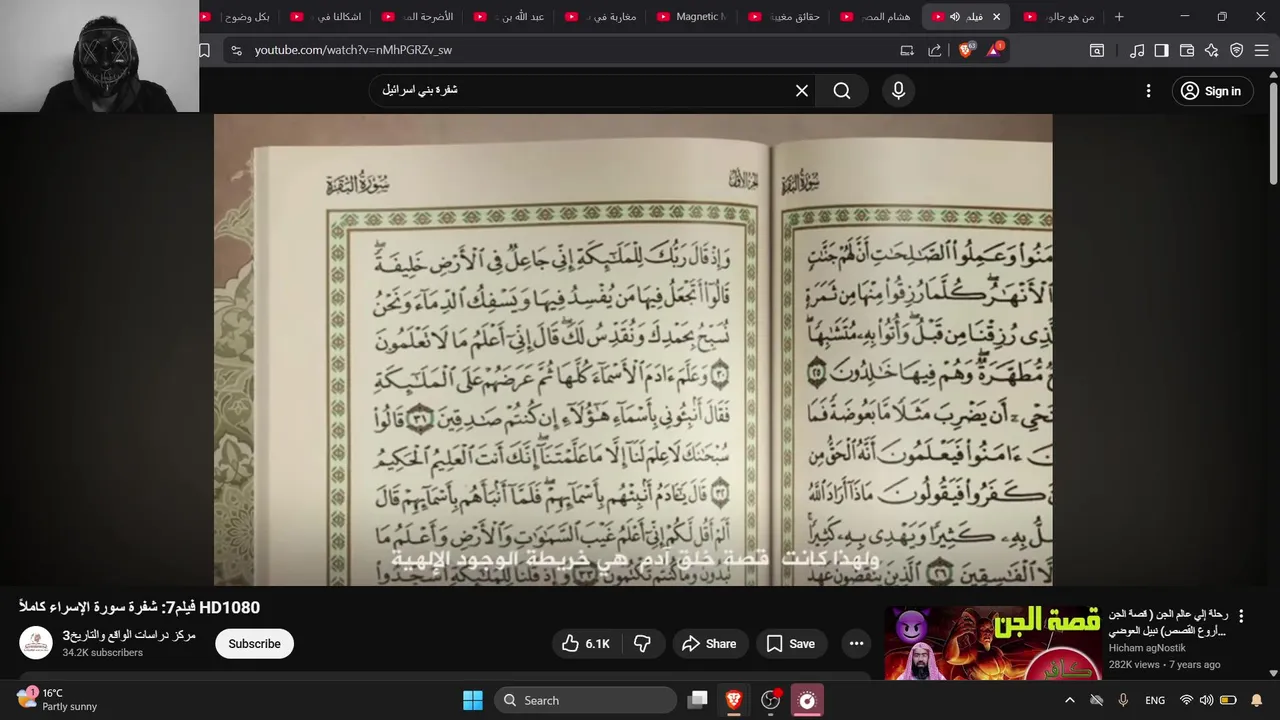Open Task View on the taskbar
This screenshot has height=720, width=1280.
(698, 700)
